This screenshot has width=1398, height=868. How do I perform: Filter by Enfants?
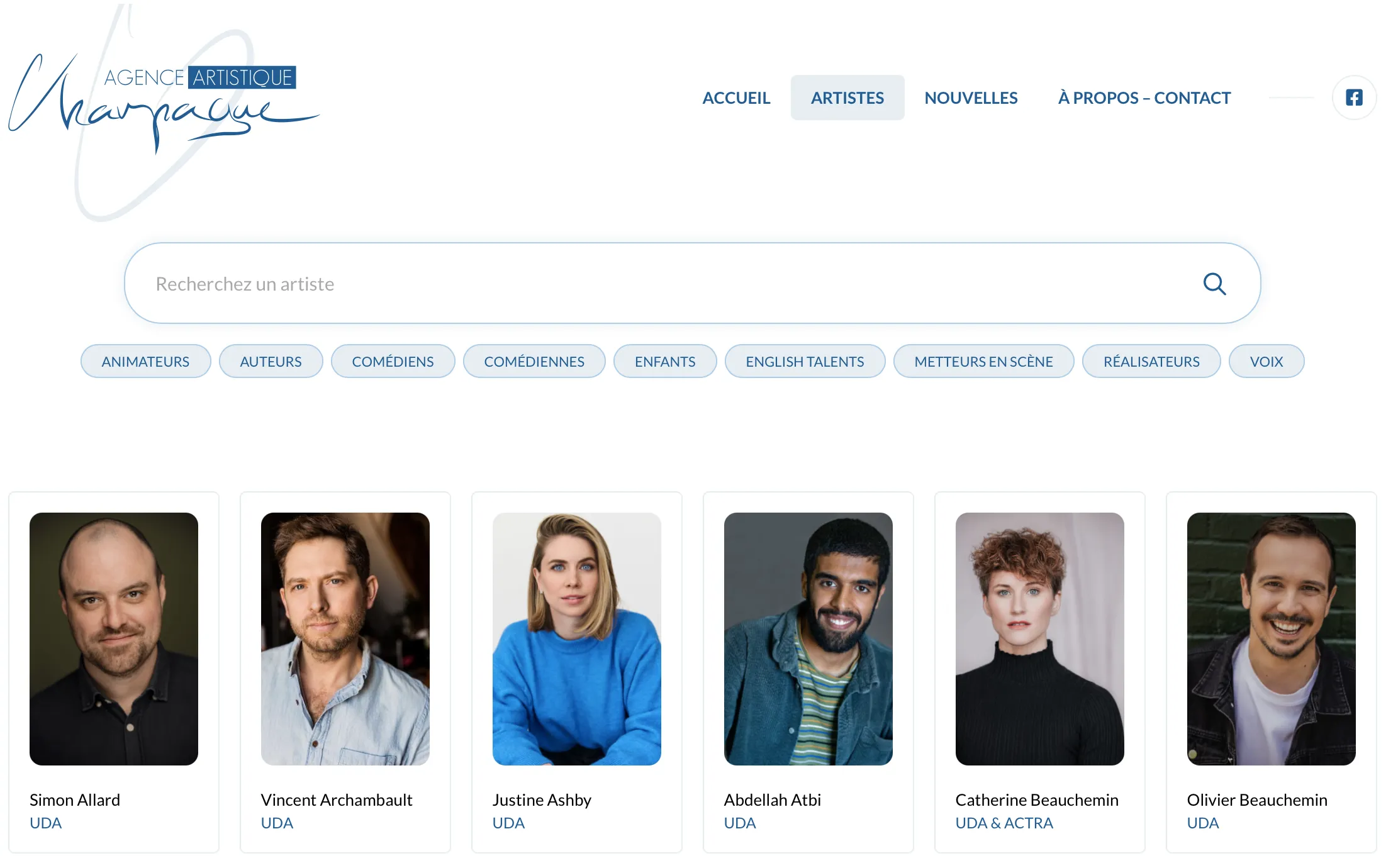665,361
